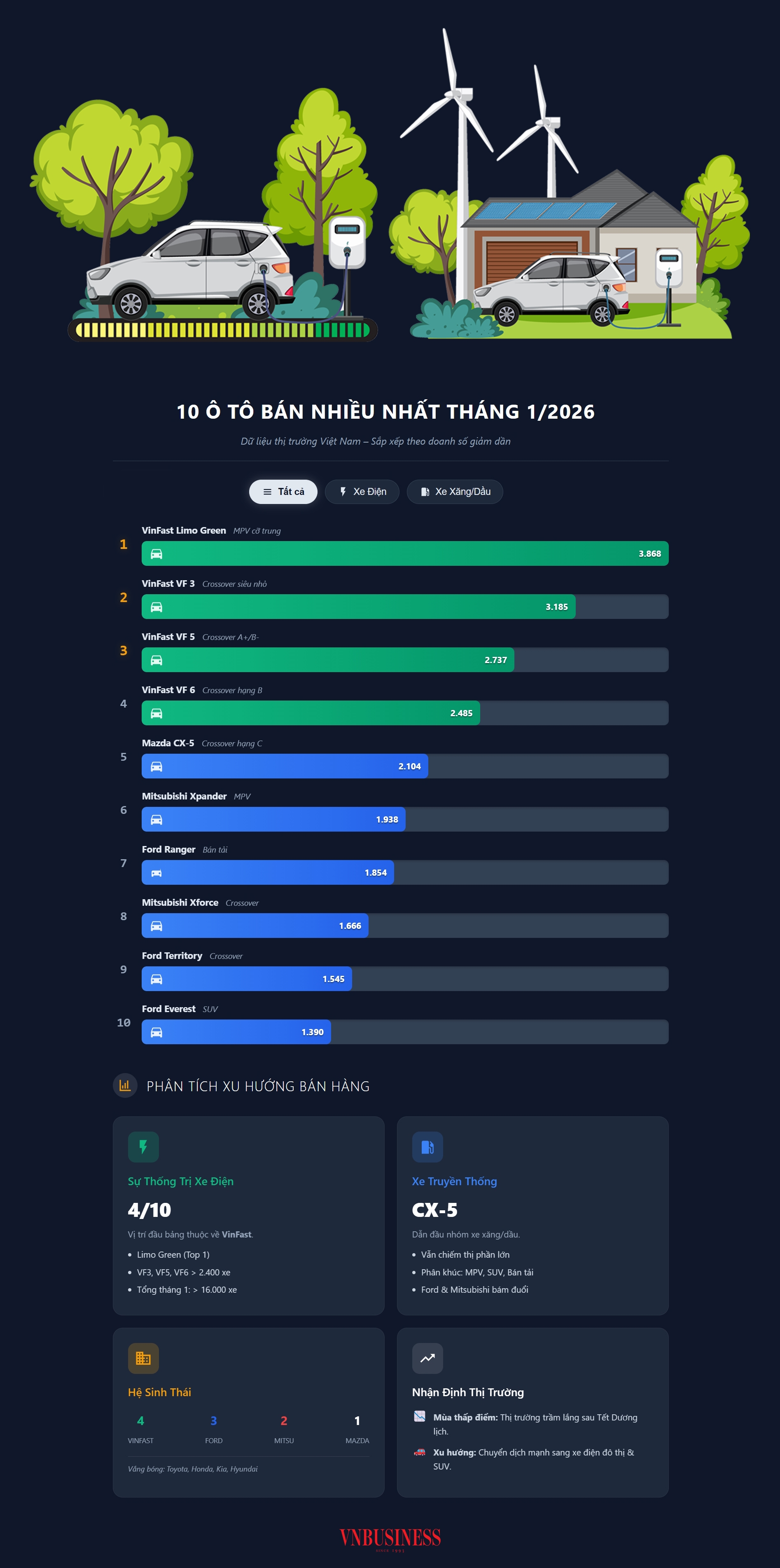The image size is (780, 1568).
Task: Click the Ford Everest sales bar
Action: [x=236, y=1032]
